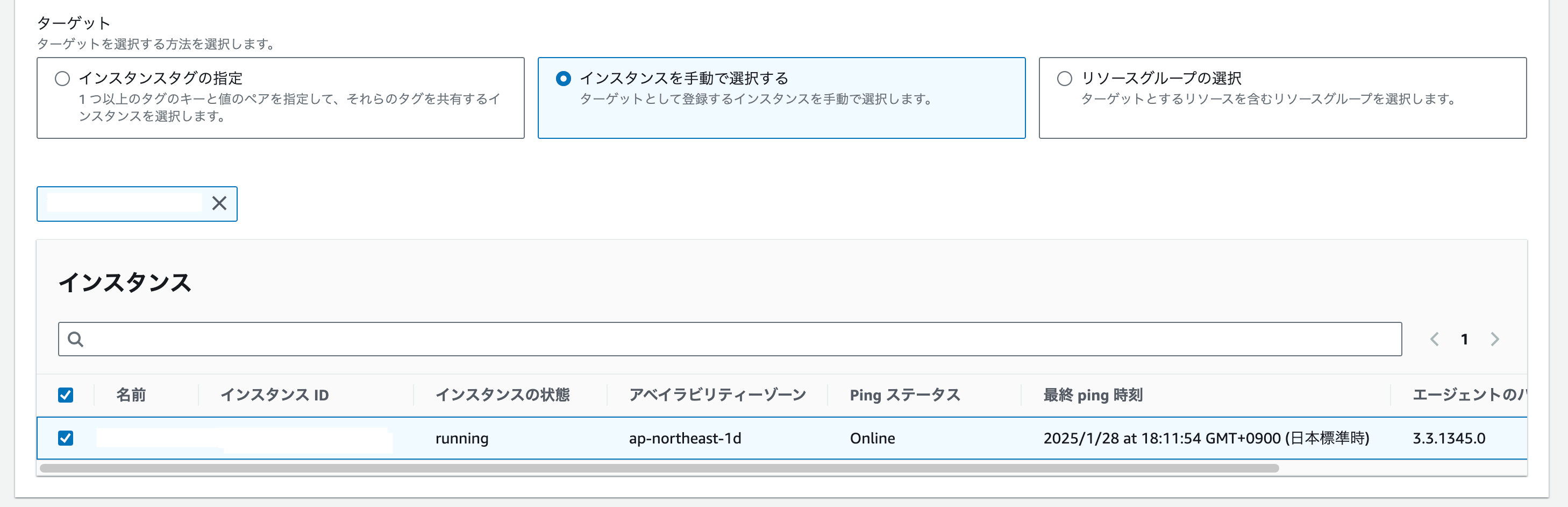
Task: Toggle the select-all instances header checkbox
Action: pyautogui.click(x=66, y=396)
